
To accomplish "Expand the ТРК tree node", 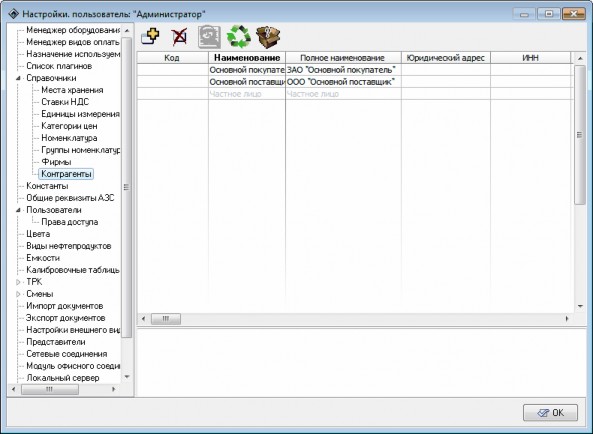I will 18,282.
